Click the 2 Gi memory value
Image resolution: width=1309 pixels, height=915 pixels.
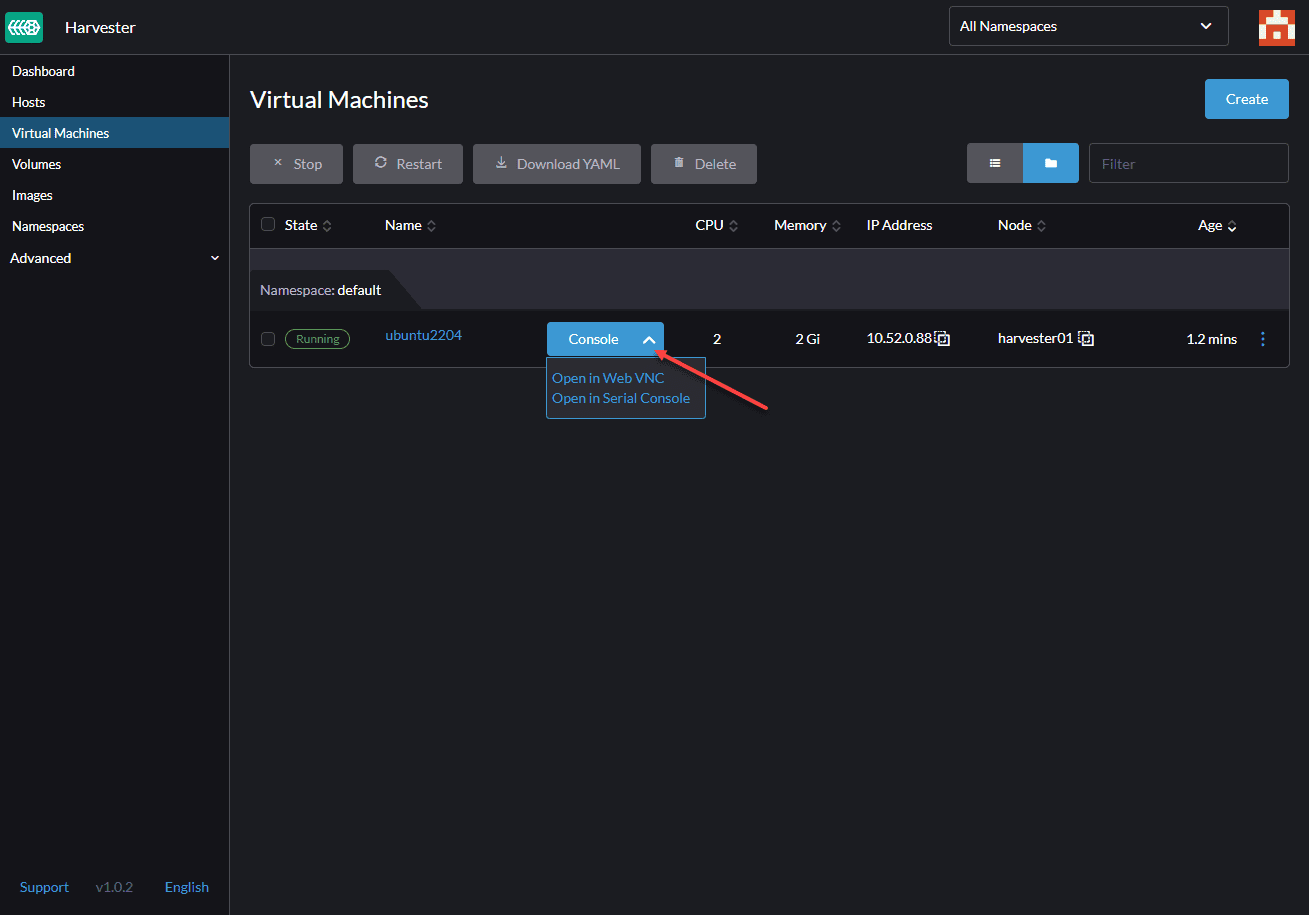coord(808,339)
